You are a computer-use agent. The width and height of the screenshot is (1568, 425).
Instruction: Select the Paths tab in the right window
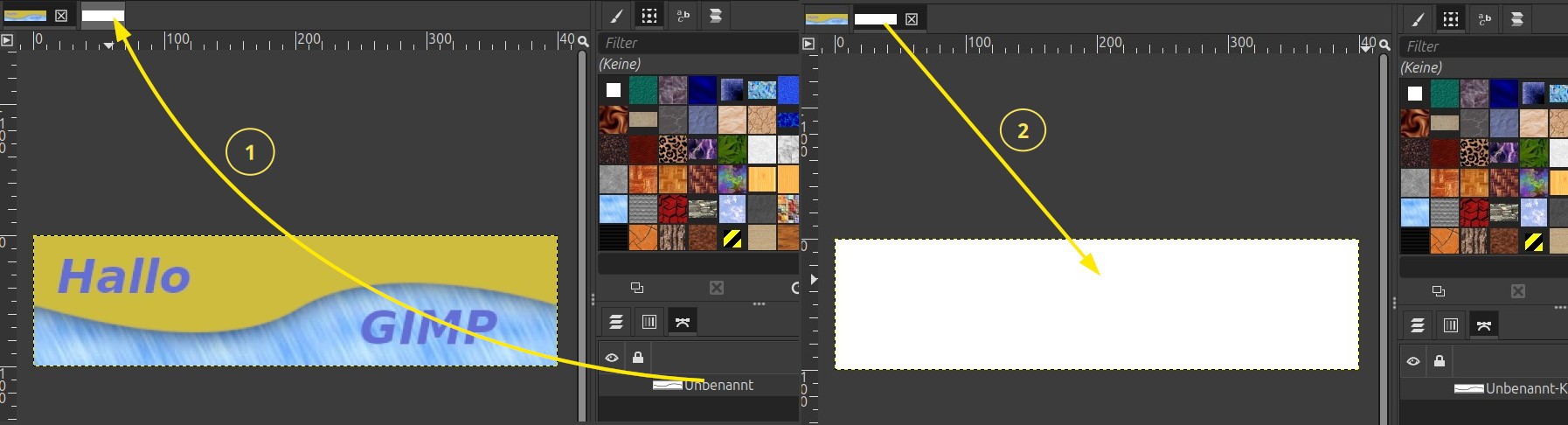[x=1484, y=325]
